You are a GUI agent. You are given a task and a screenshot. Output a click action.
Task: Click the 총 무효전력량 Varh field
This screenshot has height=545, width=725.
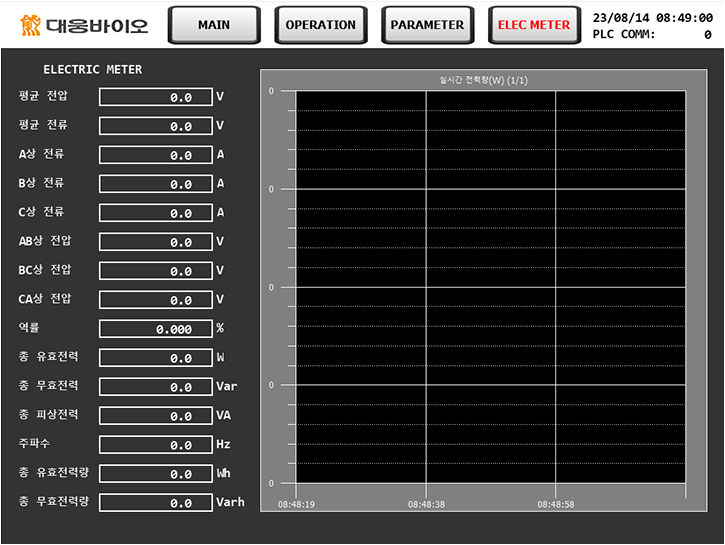(156, 502)
